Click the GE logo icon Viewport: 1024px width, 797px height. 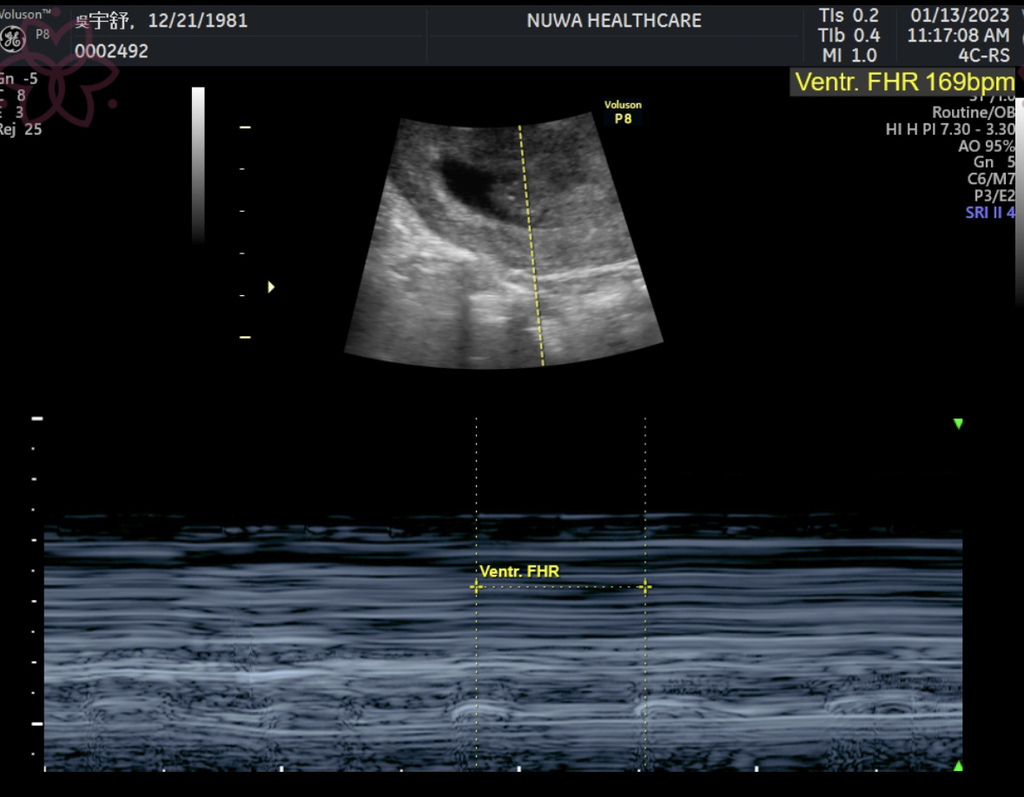point(13,39)
